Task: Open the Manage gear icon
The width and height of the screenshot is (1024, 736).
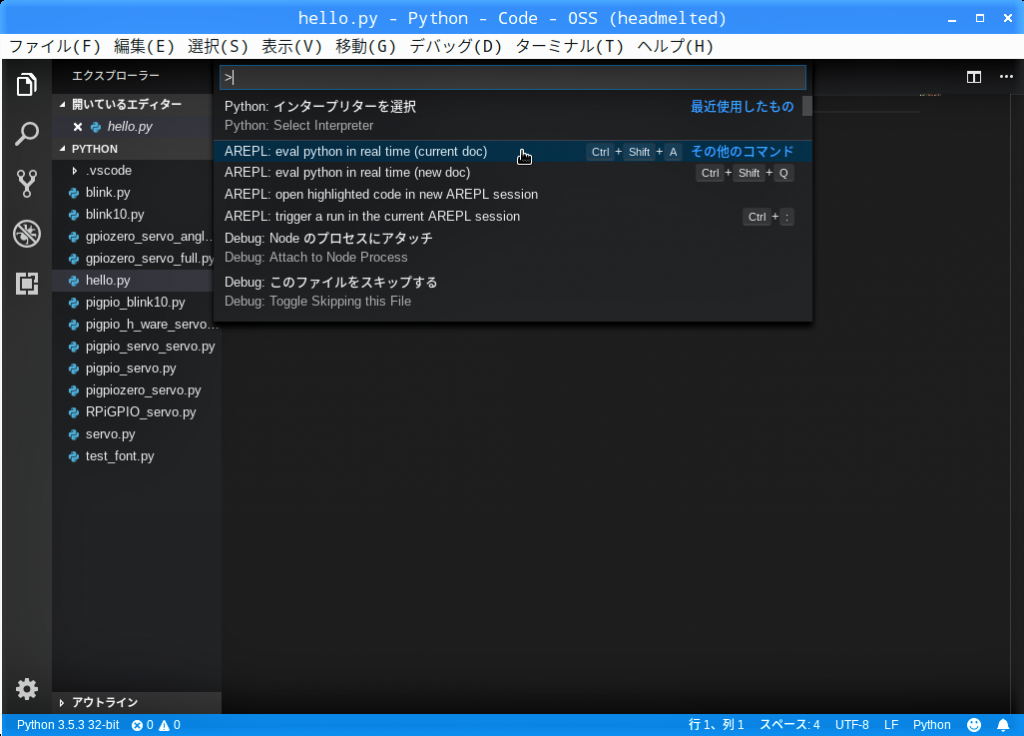Action: [x=27, y=689]
